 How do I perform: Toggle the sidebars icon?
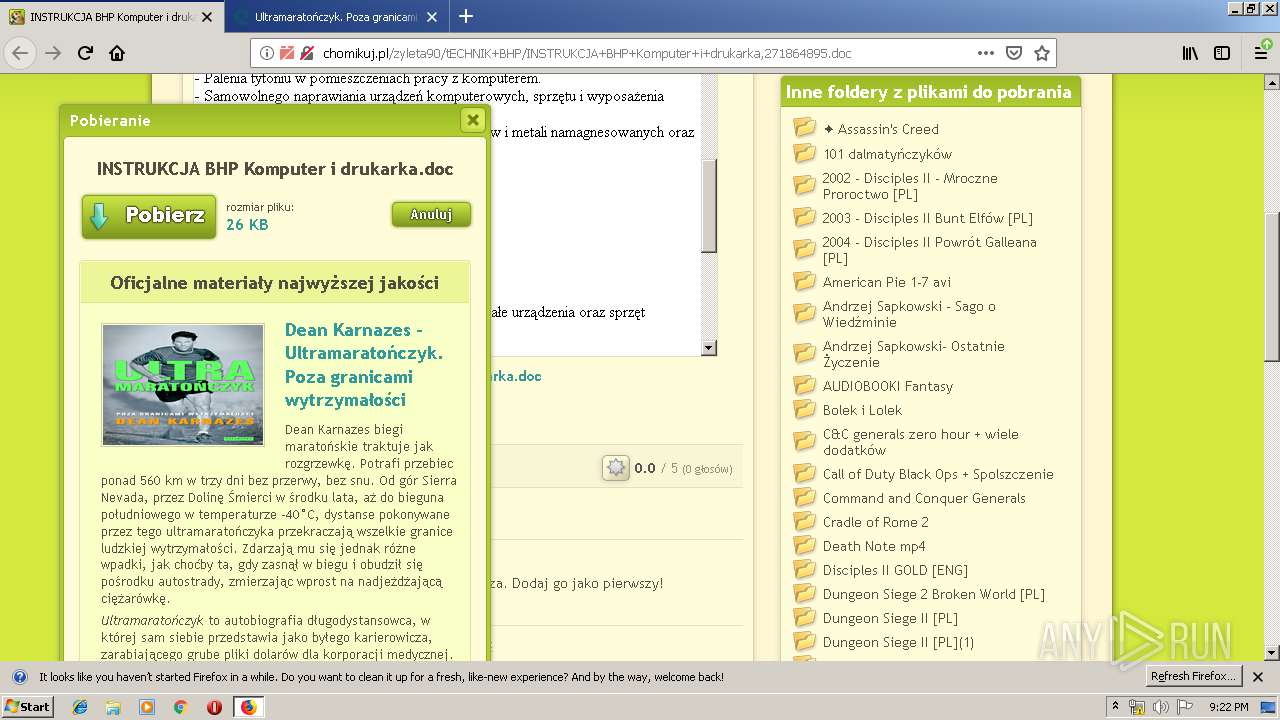click(x=1222, y=53)
